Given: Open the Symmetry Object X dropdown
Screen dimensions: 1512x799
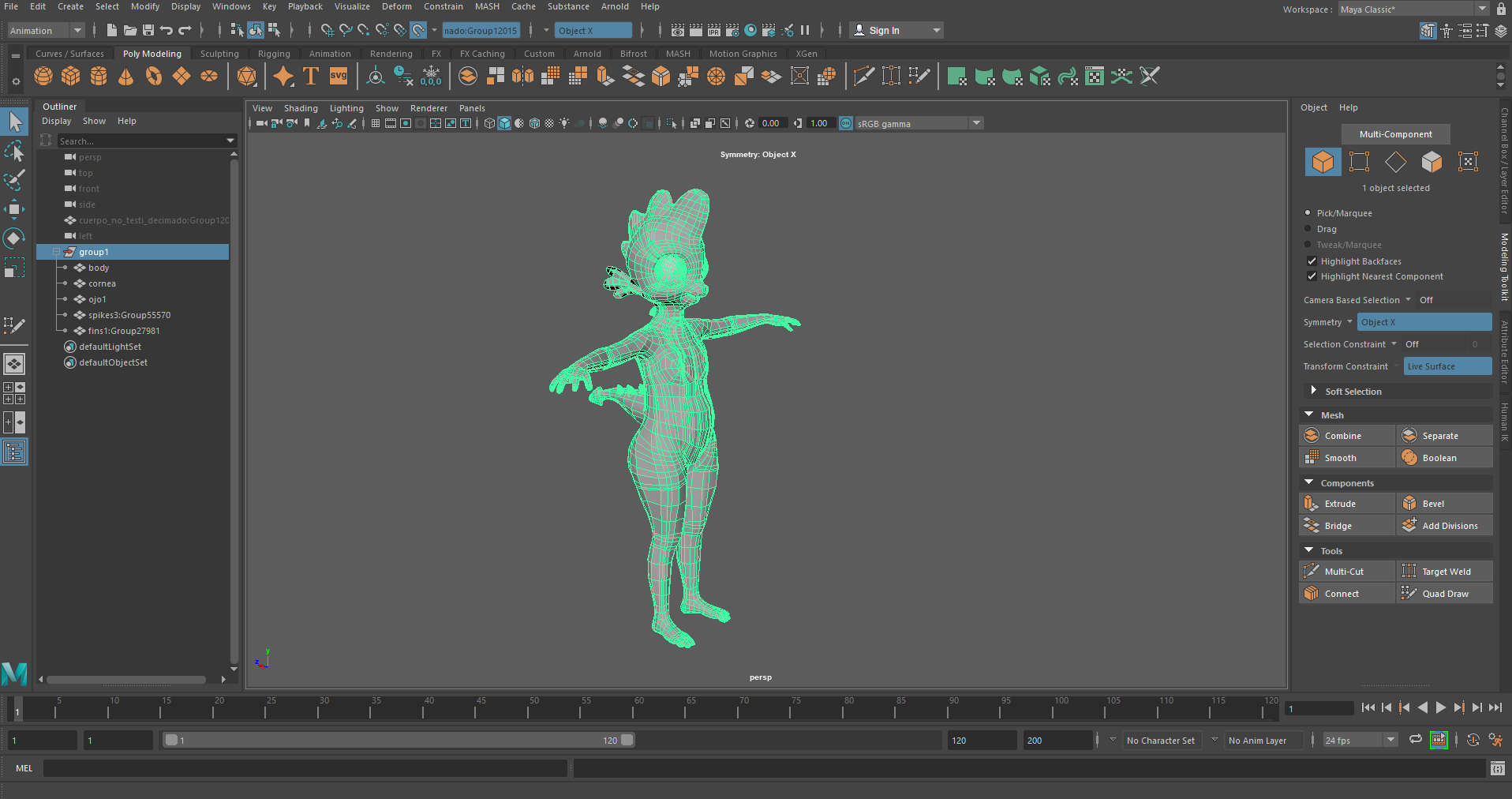Looking at the screenshot, I should click(1424, 322).
